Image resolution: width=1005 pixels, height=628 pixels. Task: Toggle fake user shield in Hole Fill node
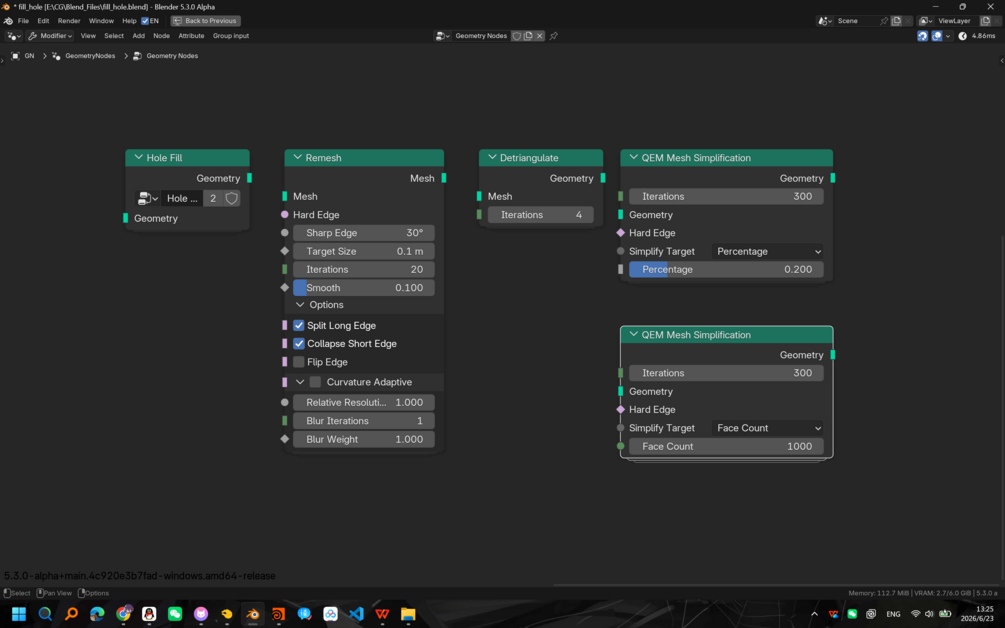[x=231, y=199]
